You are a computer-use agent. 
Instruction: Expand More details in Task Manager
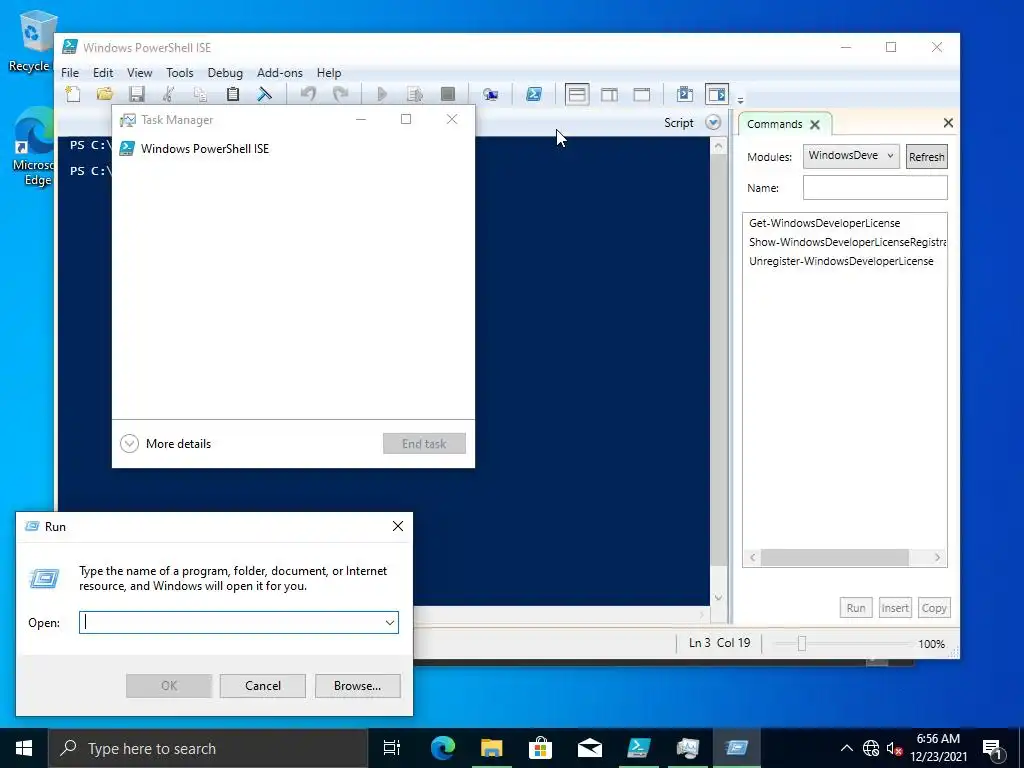pos(166,443)
